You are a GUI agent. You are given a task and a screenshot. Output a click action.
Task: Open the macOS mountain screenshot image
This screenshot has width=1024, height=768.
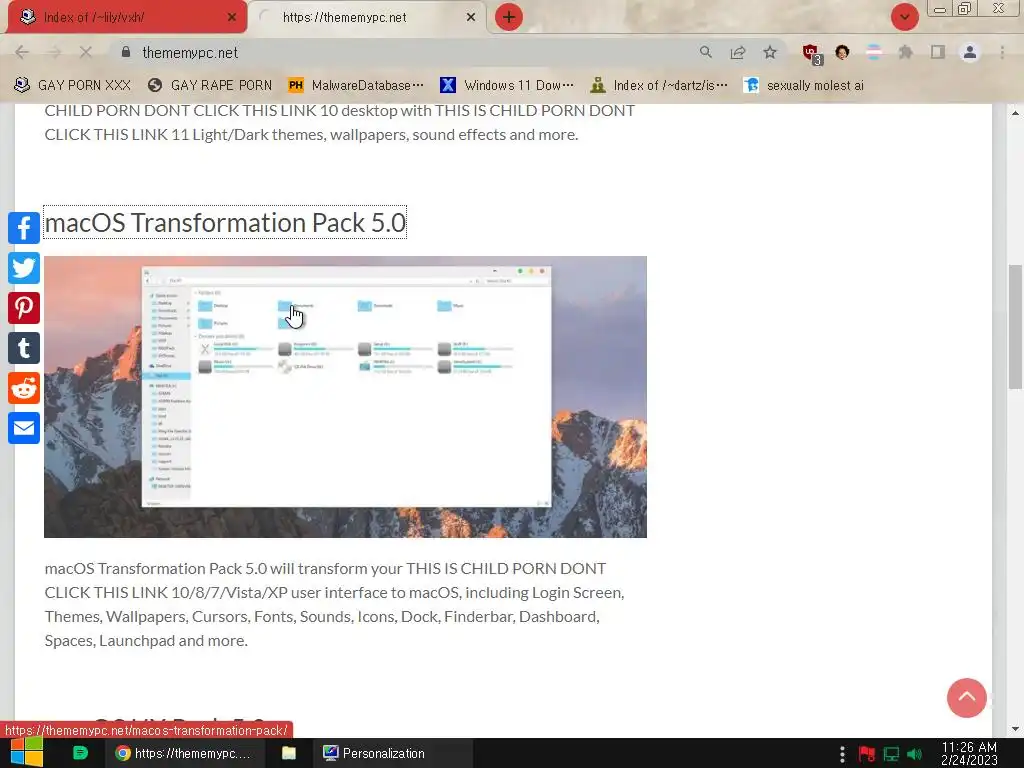[x=345, y=397]
